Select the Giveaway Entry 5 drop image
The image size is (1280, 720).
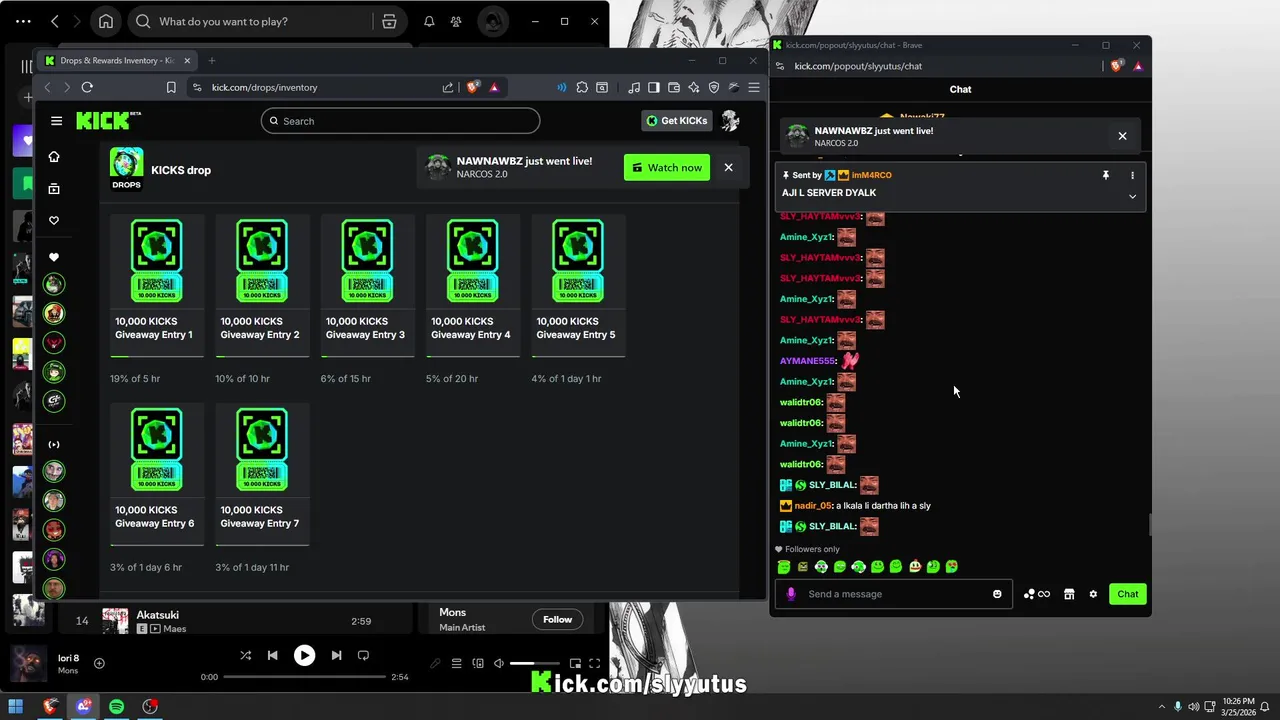click(577, 261)
